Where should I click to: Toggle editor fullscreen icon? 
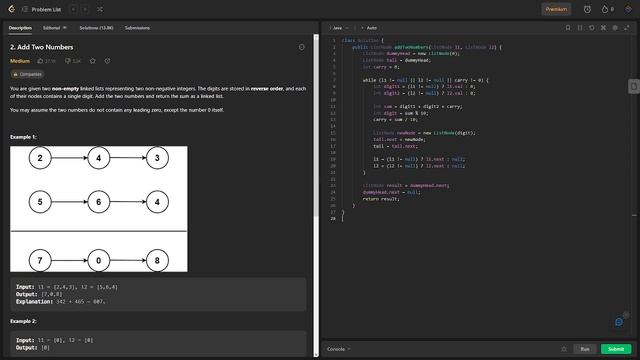pyautogui.click(x=627, y=28)
